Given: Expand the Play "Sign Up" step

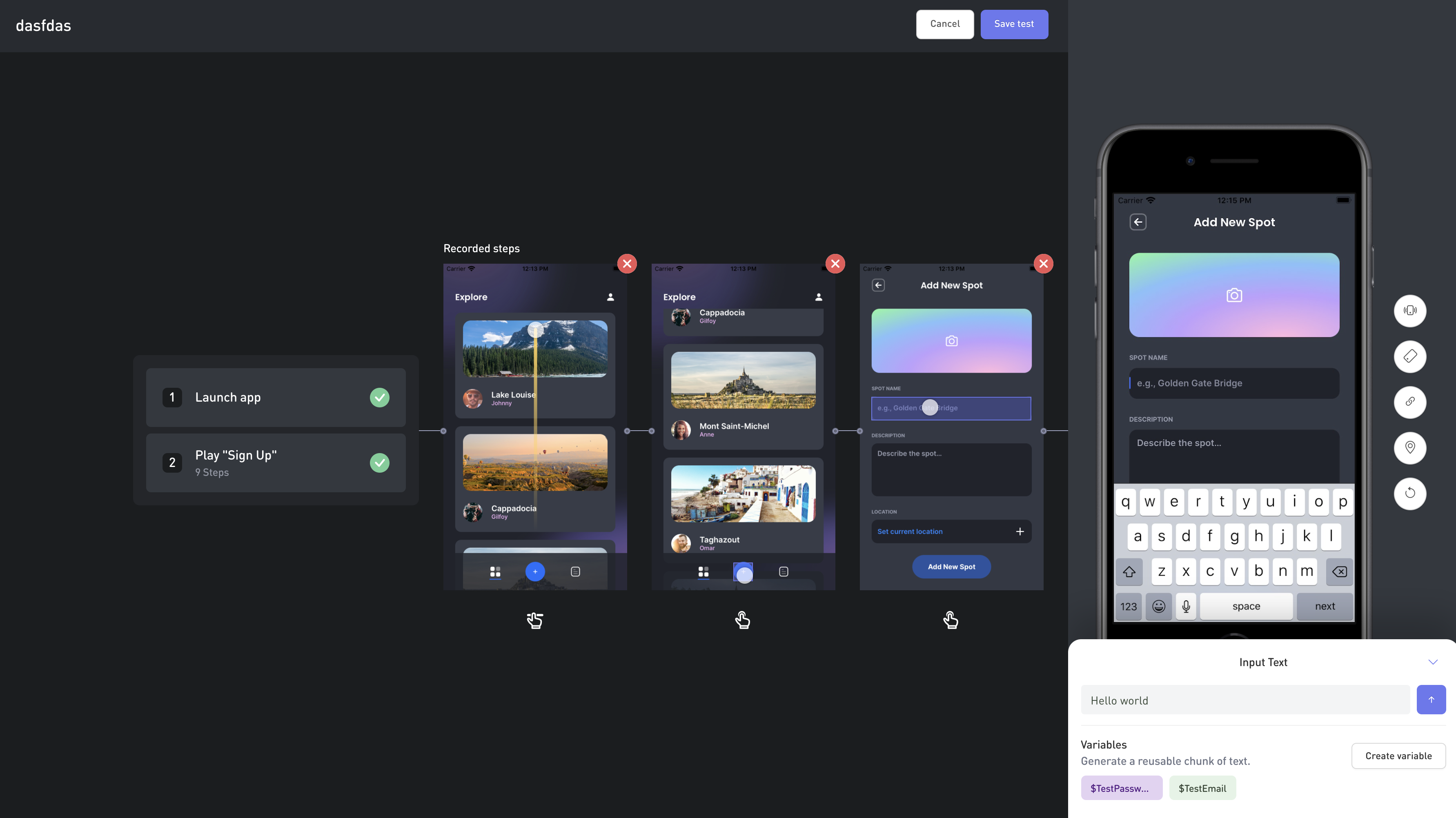Looking at the screenshot, I should [275, 462].
